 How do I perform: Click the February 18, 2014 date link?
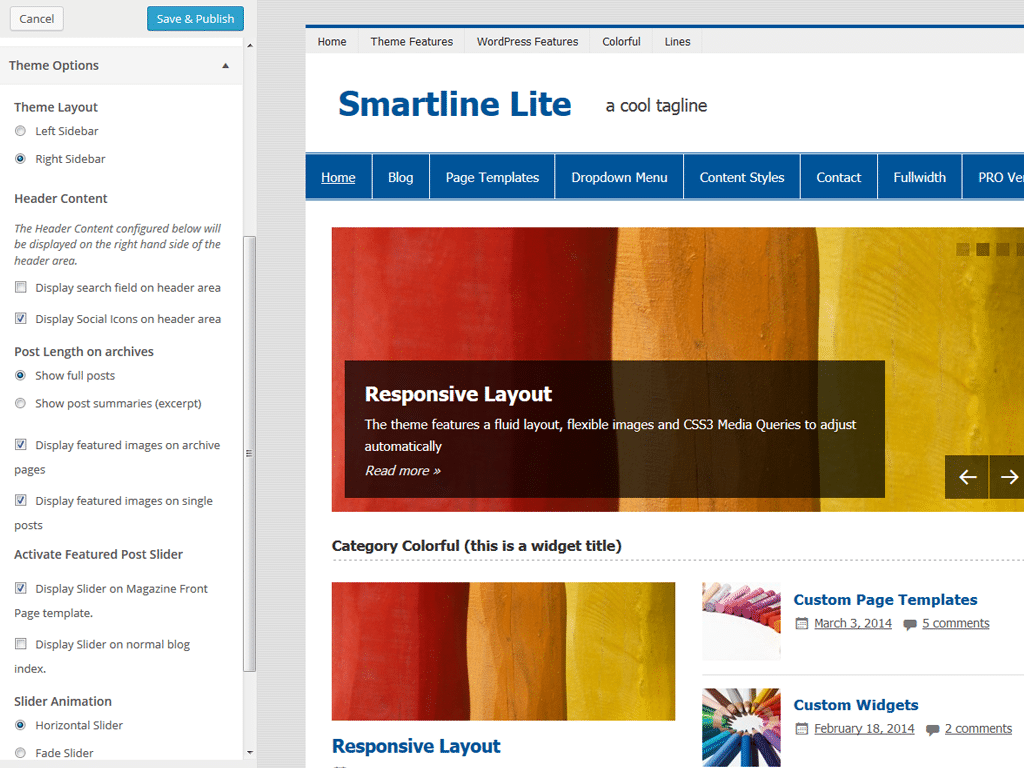pos(864,728)
